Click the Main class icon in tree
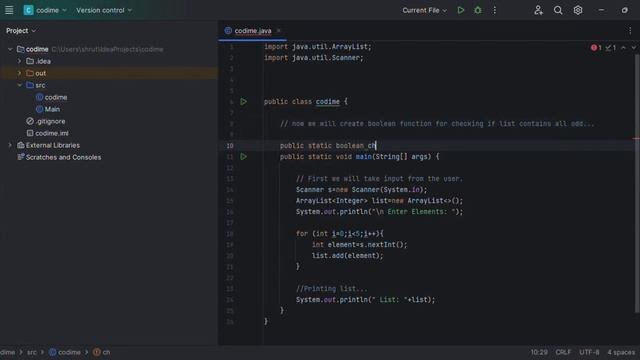 40,109
